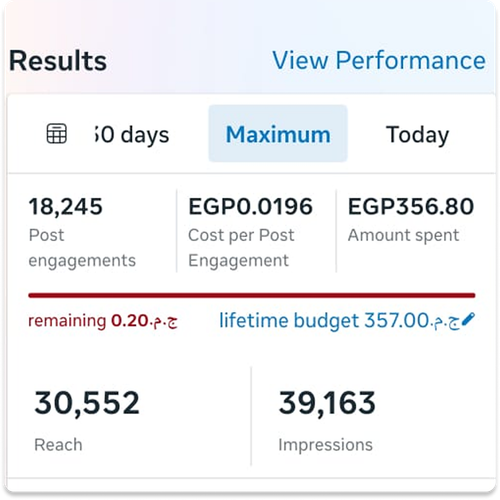This screenshot has height=500, width=500.
Task: Click the 18,245 Post engagements metric
Action: coord(82,231)
